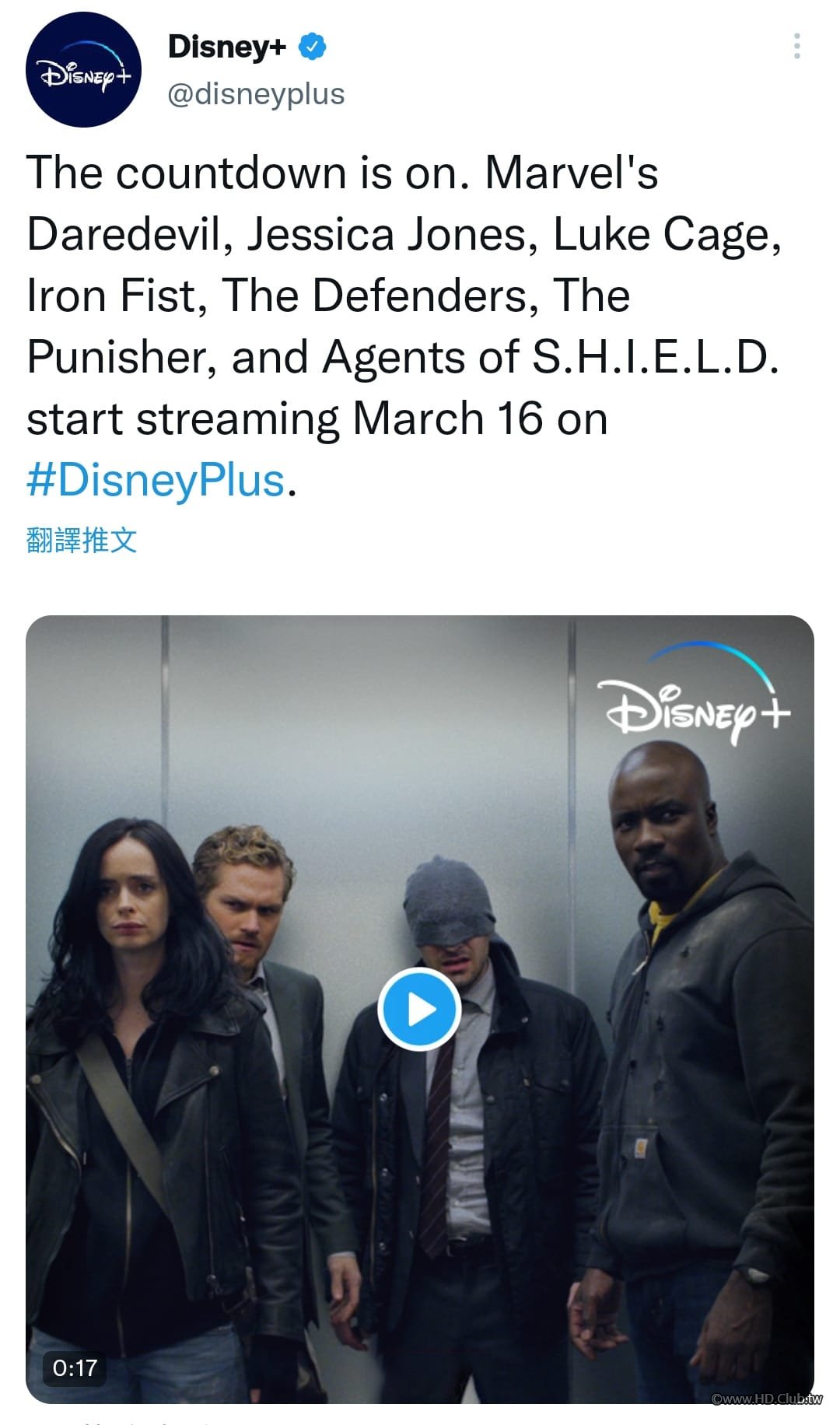
Task: Click the "Agents of S.H.I.E.L.D." text in the tweet
Action: click(x=550, y=357)
